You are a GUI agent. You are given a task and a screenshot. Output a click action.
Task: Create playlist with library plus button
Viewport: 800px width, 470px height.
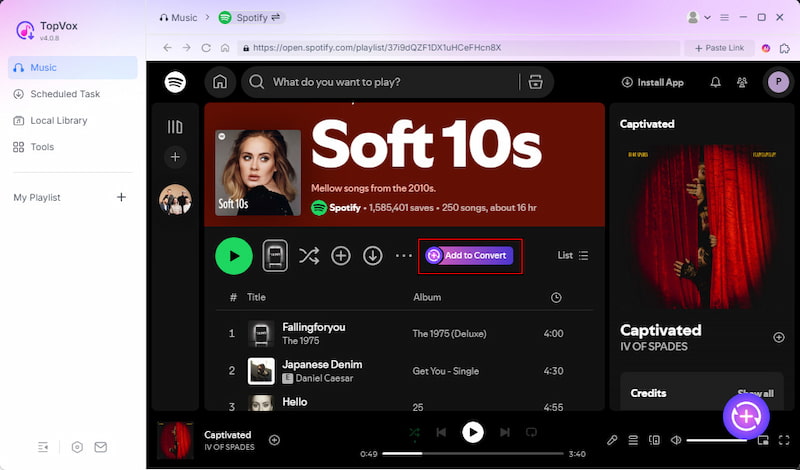175,157
